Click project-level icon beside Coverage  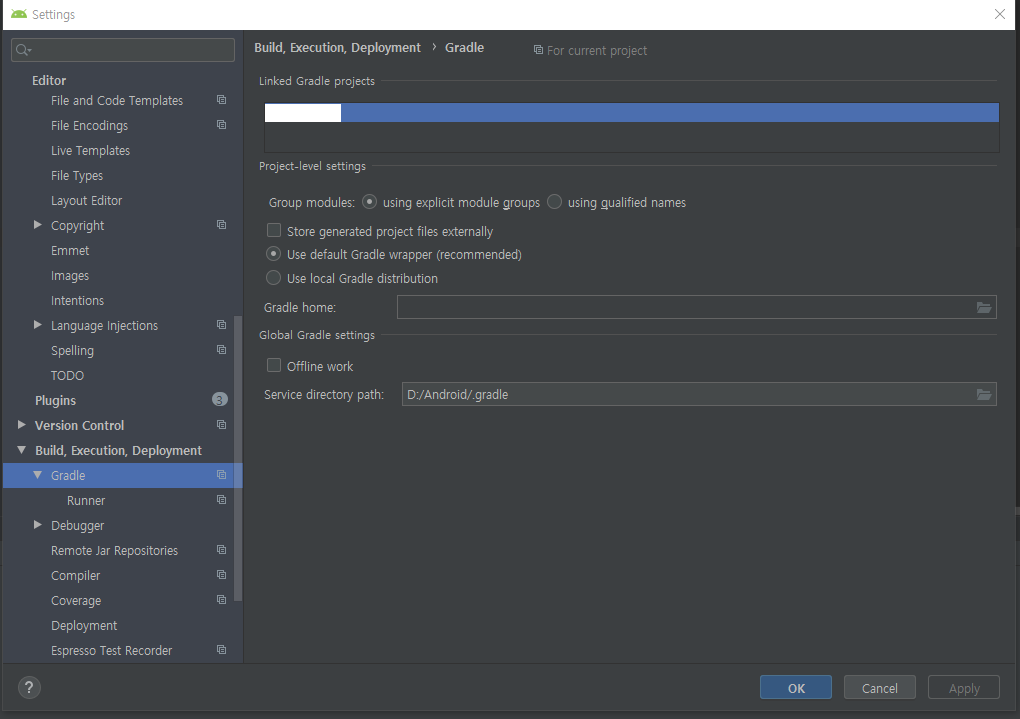(x=221, y=599)
